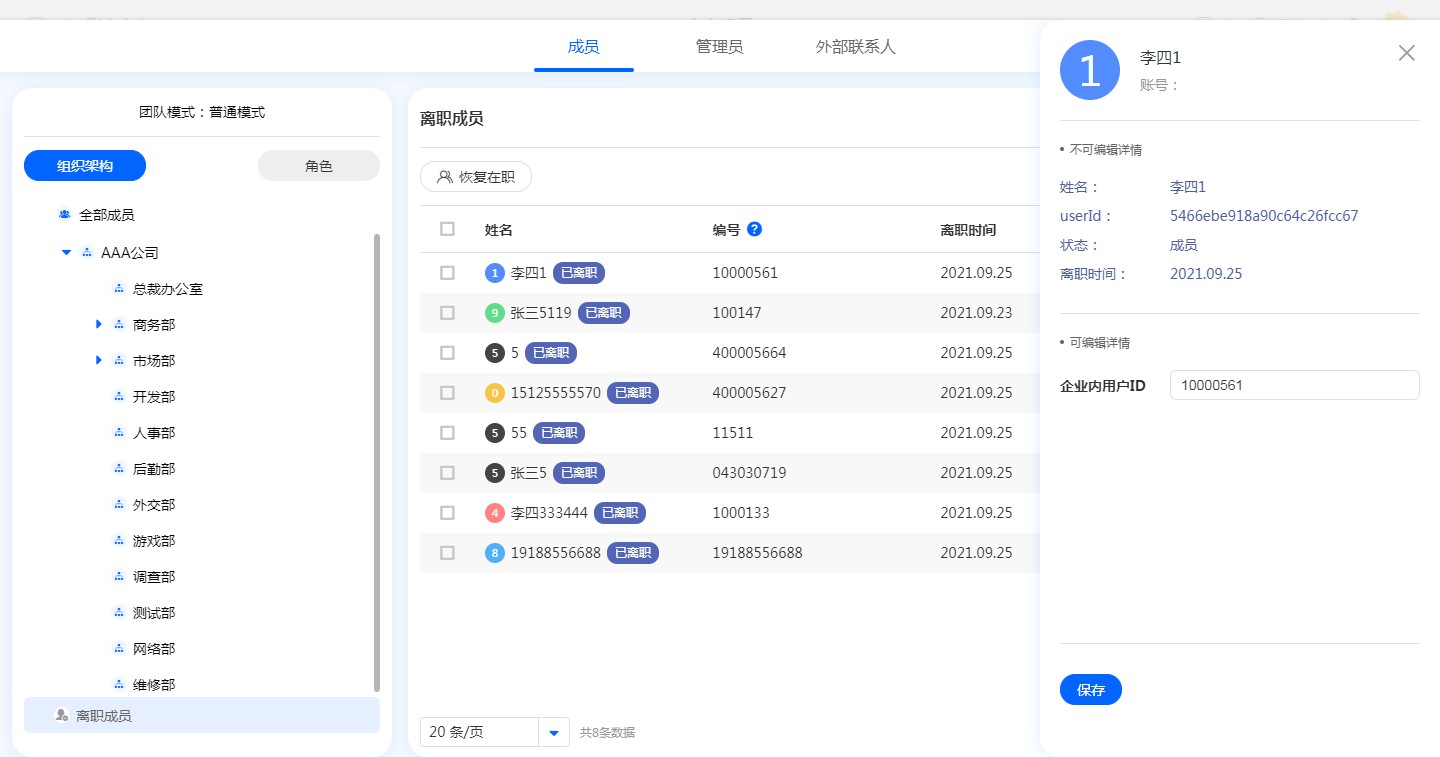Collapse the AAA公司 tree node
This screenshot has width=1440, height=757.
[x=67, y=253]
